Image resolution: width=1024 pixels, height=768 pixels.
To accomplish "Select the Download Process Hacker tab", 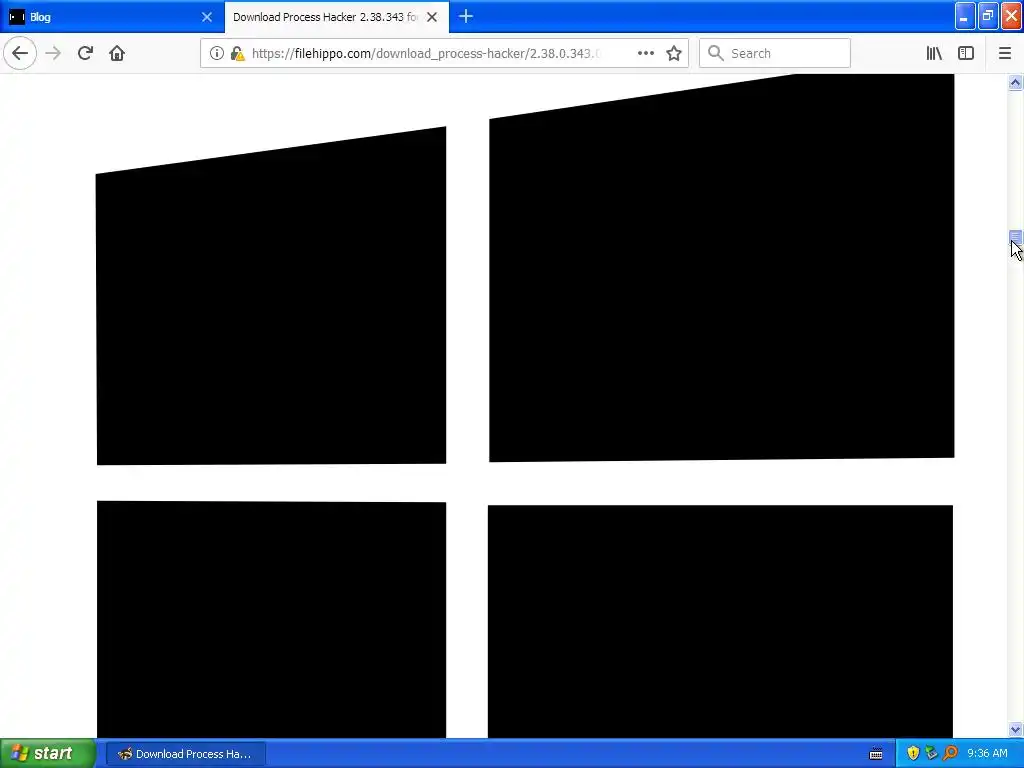I will (x=336, y=17).
